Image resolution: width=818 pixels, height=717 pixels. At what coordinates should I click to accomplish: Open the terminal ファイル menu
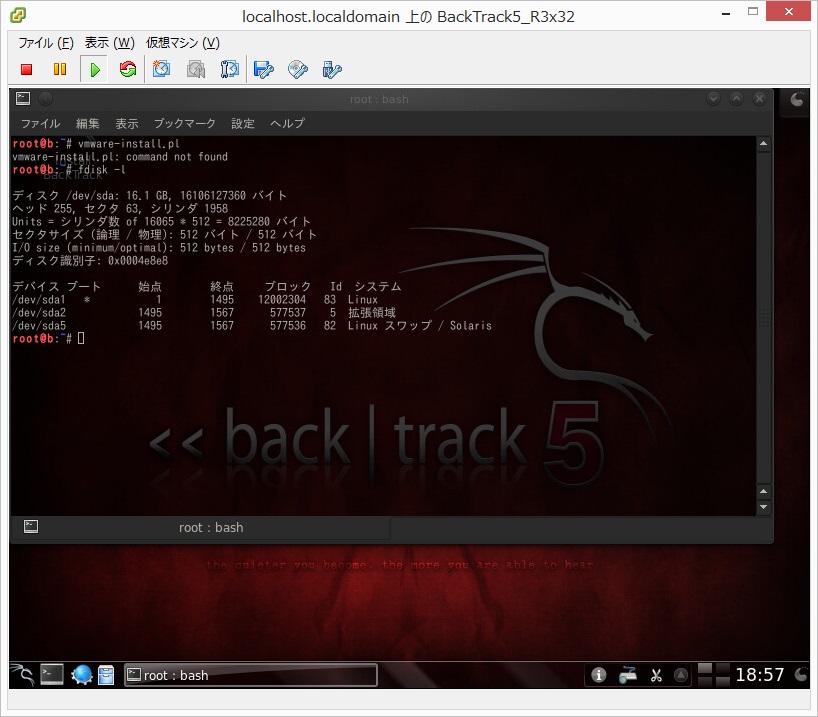point(41,124)
